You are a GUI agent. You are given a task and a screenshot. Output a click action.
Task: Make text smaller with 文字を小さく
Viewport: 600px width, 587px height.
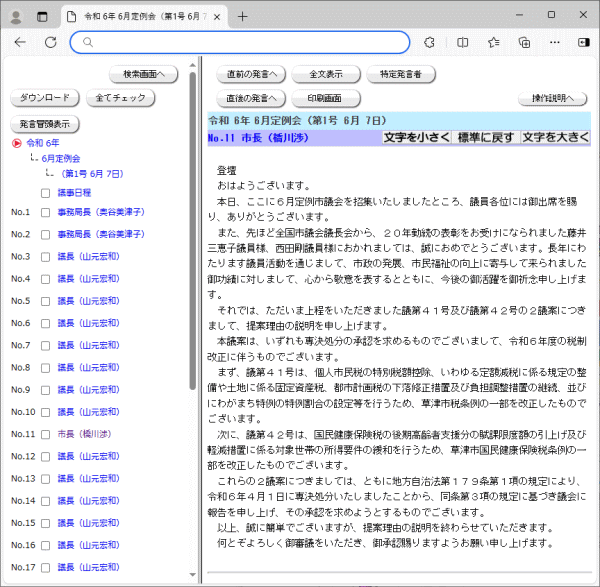417,137
